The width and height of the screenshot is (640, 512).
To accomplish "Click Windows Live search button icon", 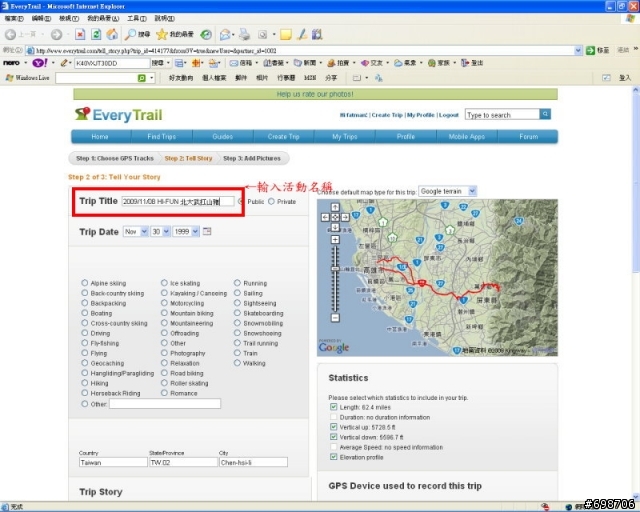I will (142, 78).
